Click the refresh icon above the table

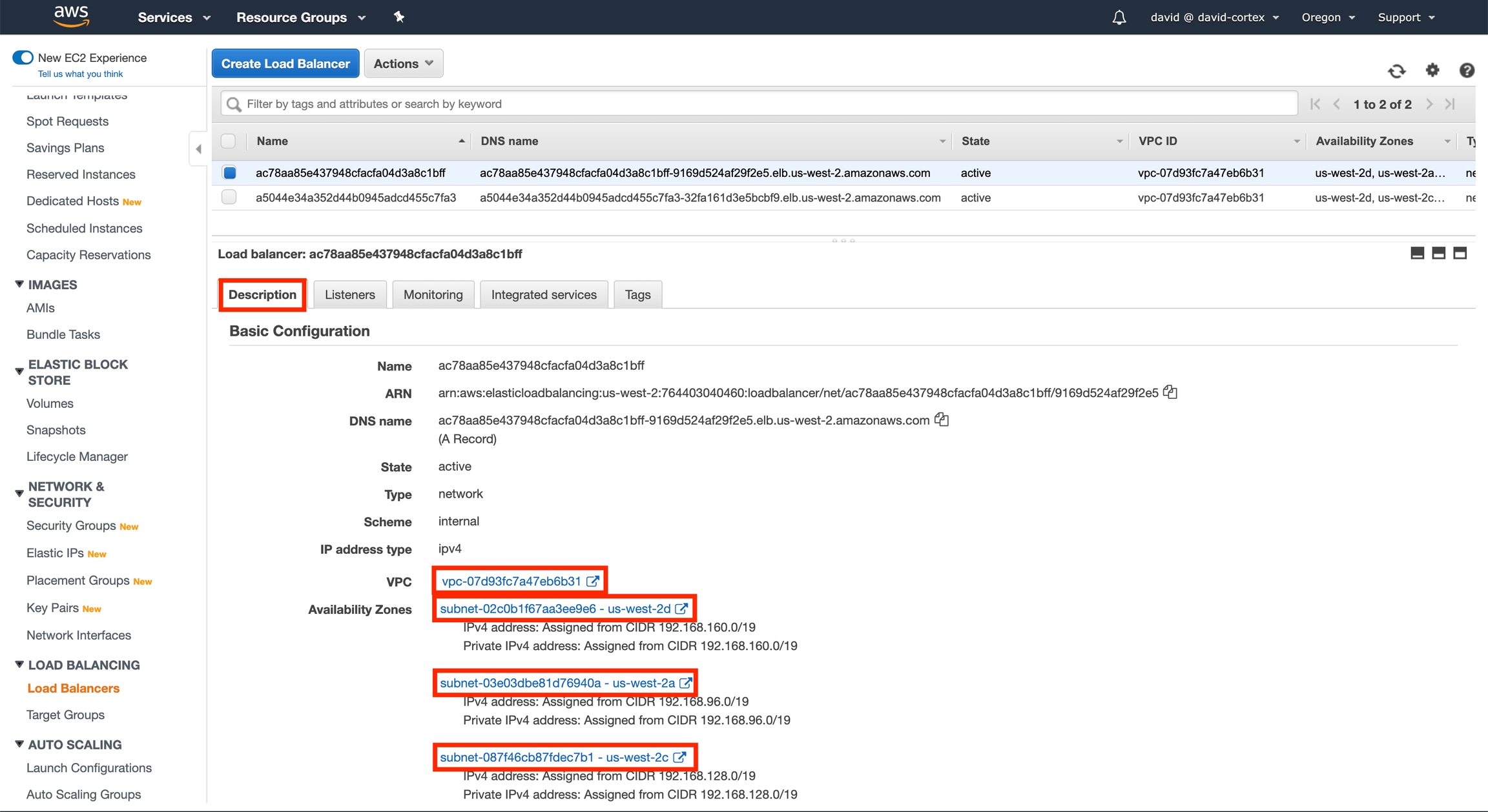point(1396,71)
